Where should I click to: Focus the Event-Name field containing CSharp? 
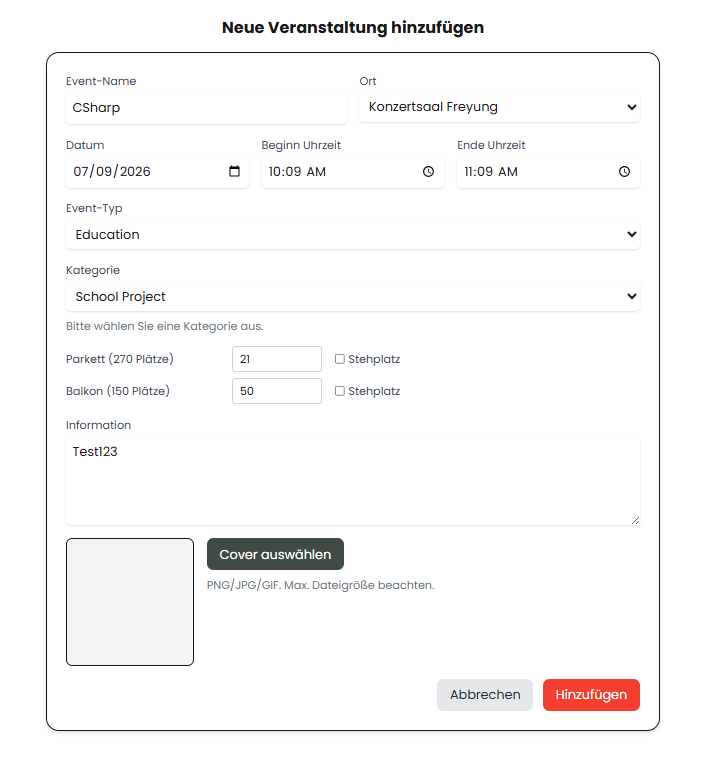[x=206, y=108]
